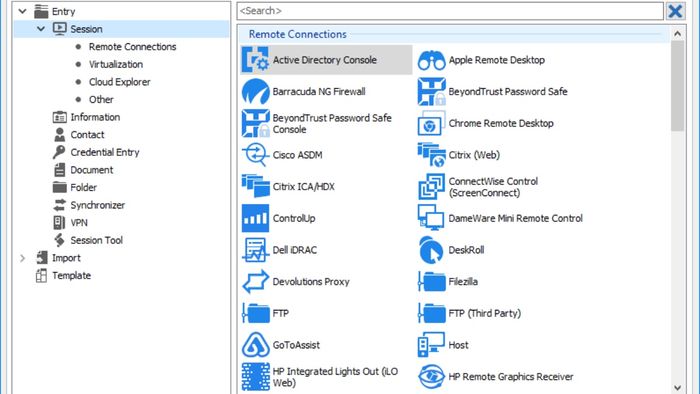Select the FTP (Third Party) icon

431,313
